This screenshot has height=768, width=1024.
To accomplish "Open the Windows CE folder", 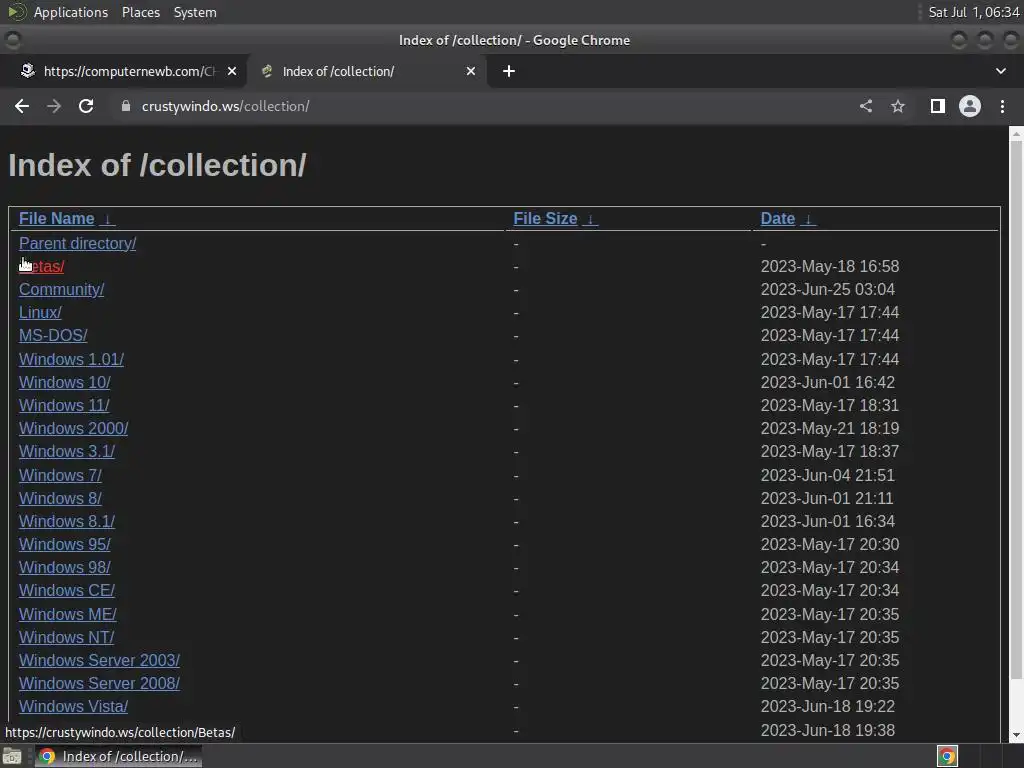I will pyautogui.click(x=67, y=590).
